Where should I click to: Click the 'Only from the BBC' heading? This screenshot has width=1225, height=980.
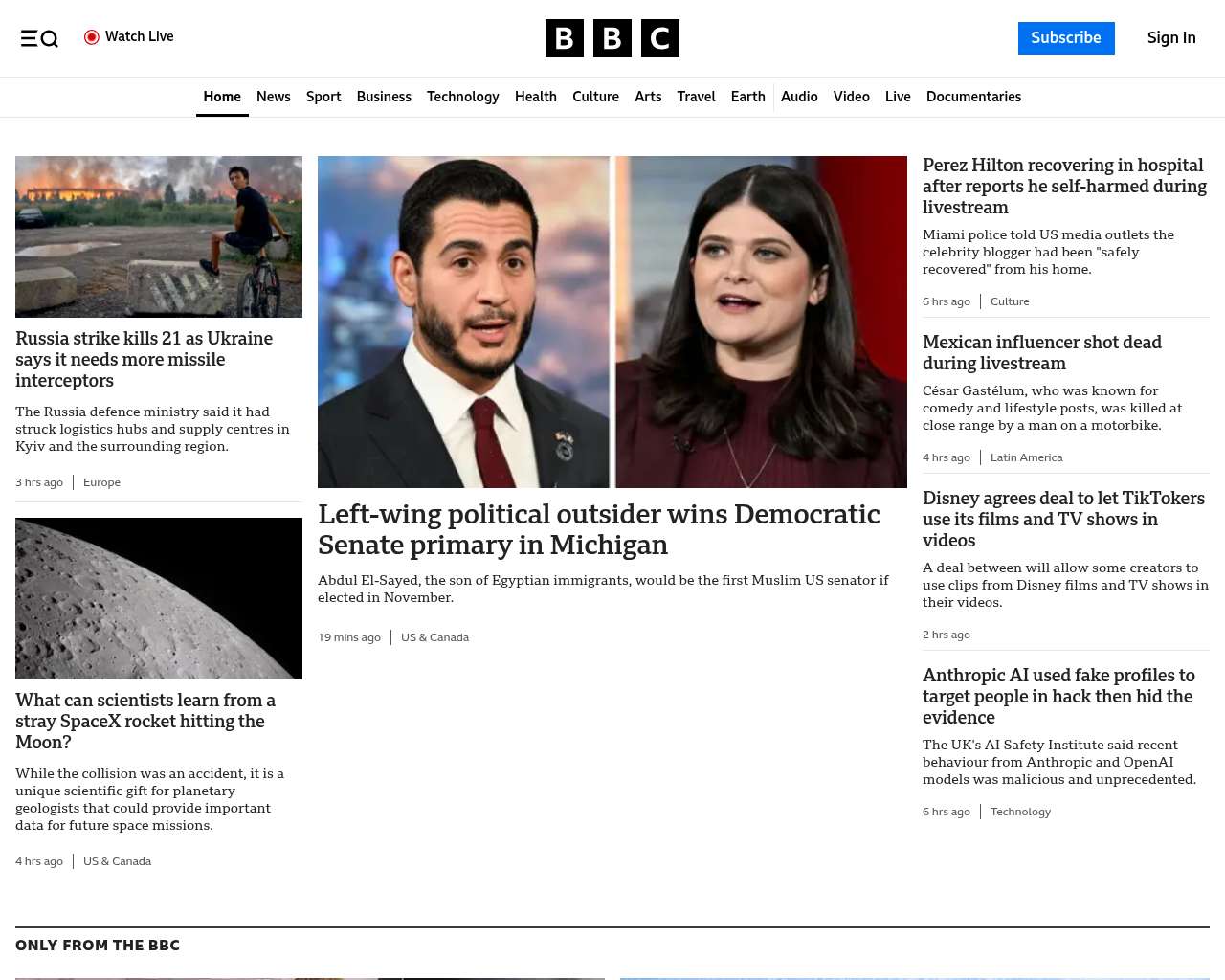[98, 946]
